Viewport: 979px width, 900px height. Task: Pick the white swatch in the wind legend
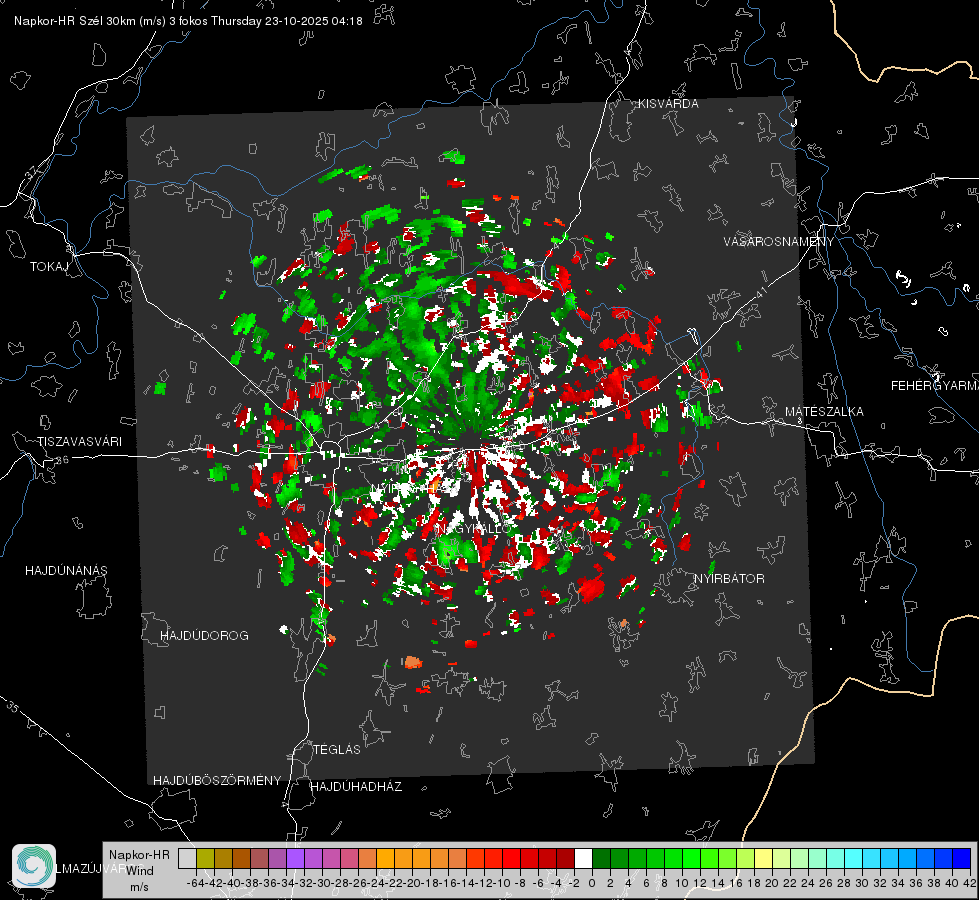click(x=583, y=858)
